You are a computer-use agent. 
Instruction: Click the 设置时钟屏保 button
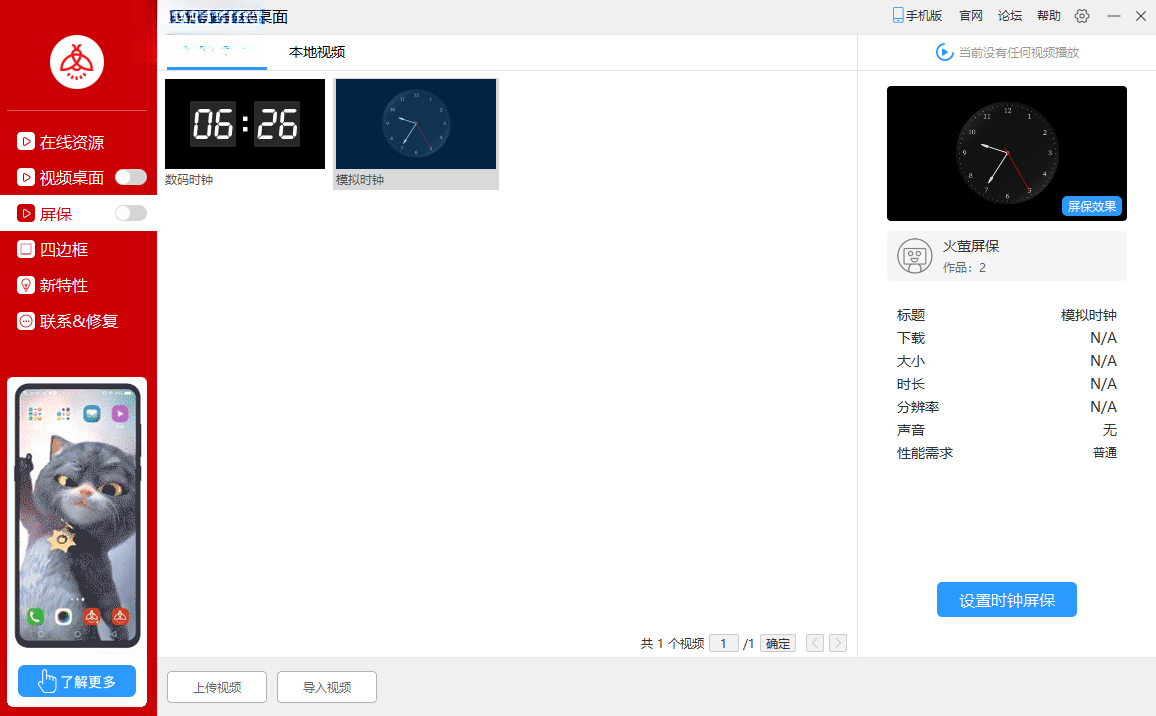click(x=1007, y=599)
